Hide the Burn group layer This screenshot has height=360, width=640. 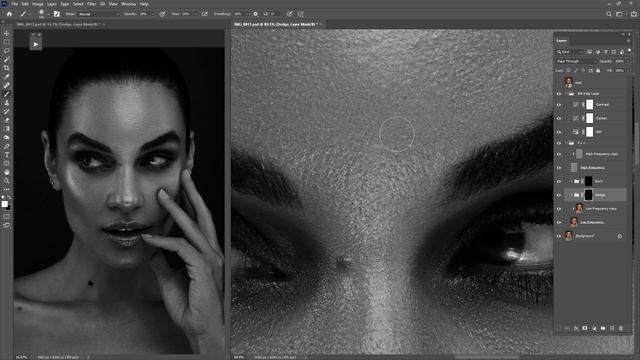(559, 181)
